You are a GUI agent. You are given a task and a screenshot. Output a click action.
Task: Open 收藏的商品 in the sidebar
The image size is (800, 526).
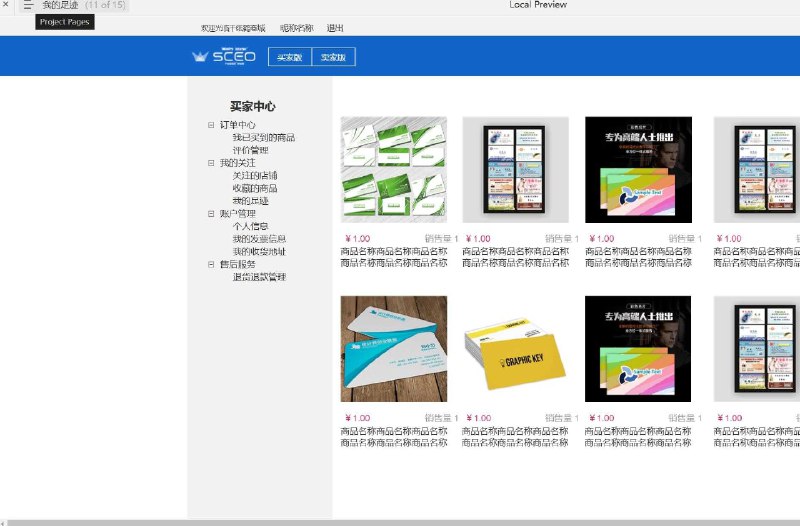[x=255, y=188]
